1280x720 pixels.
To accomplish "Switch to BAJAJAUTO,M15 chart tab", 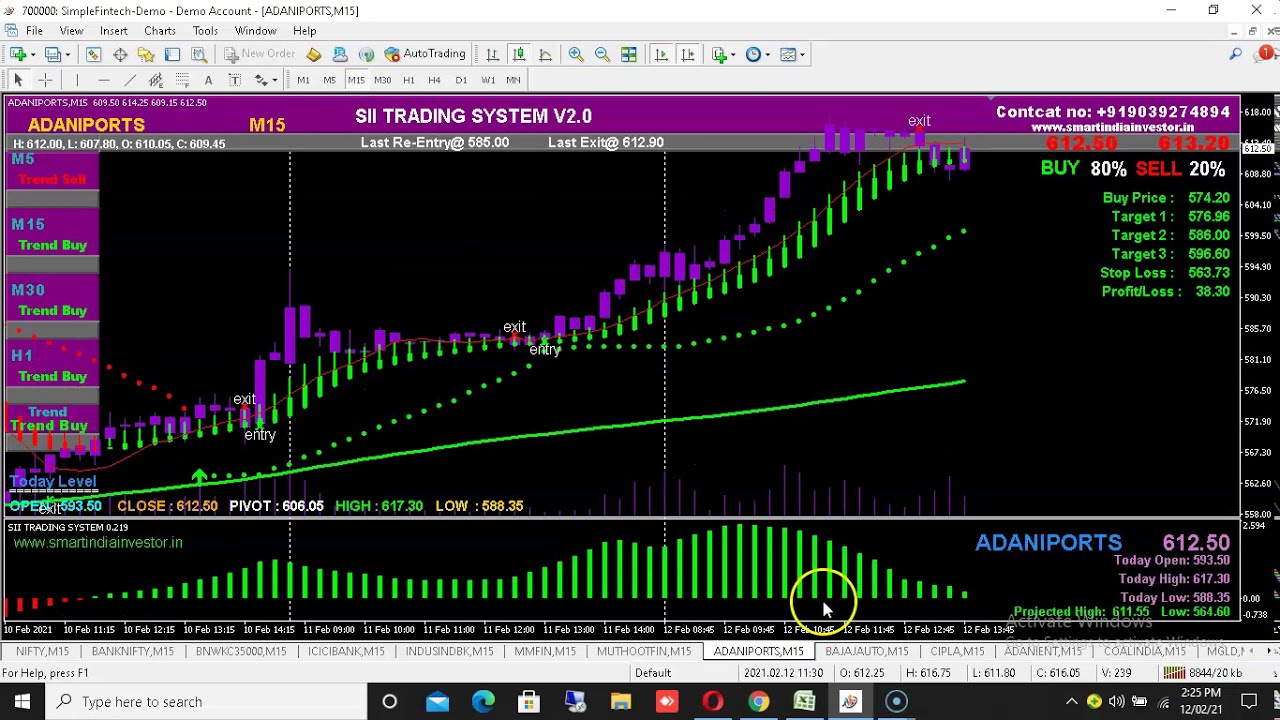I will (866, 651).
